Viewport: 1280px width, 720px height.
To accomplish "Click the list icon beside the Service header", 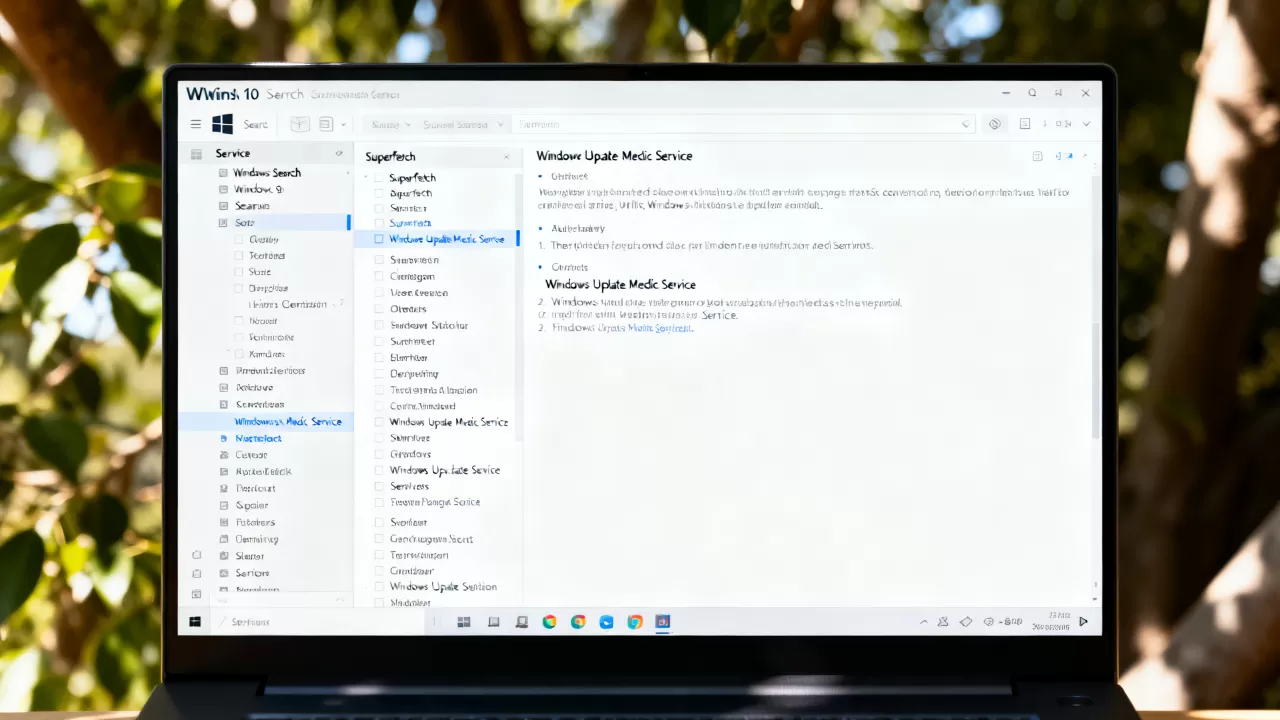I will tap(196, 154).
